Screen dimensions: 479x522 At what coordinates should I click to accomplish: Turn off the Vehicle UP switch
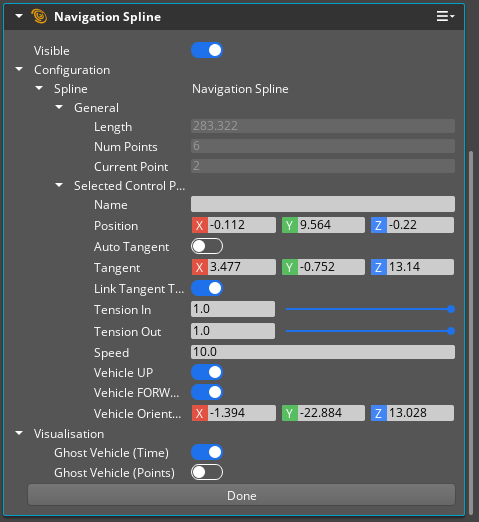pyautogui.click(x=207, y=372)
